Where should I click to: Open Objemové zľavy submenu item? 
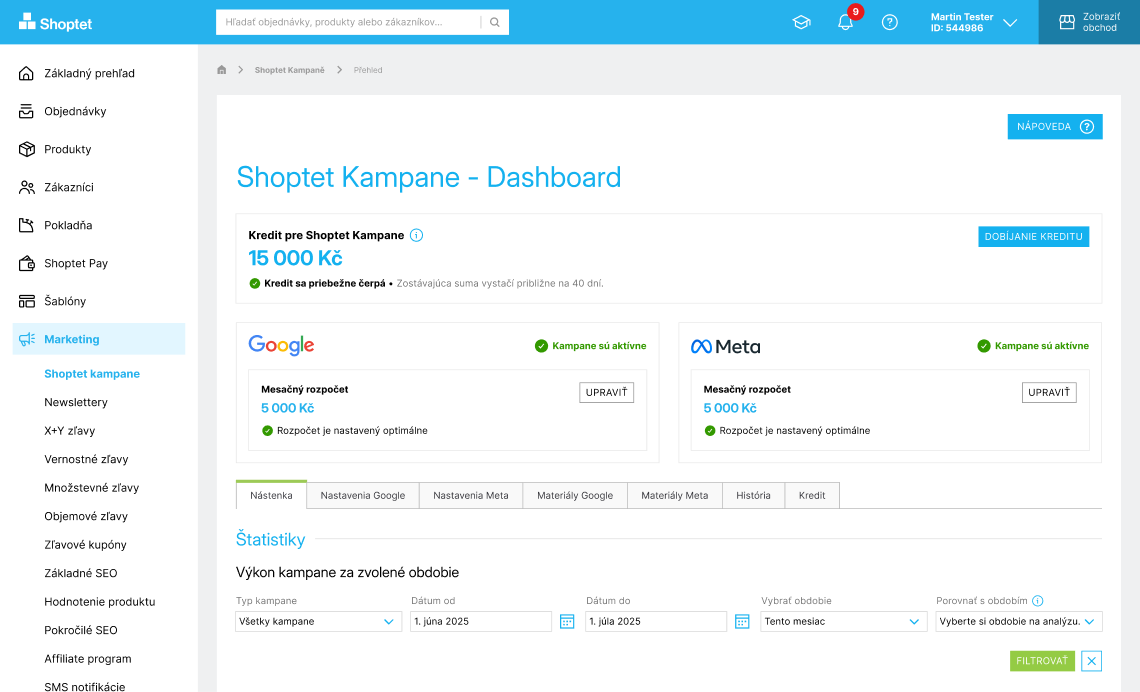point(86,516)
